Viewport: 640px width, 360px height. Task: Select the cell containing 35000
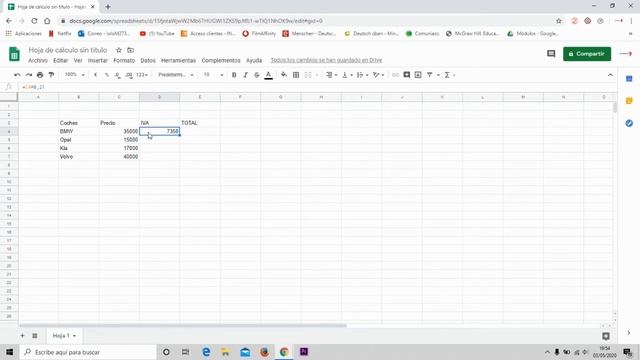[x=119, y=131]
